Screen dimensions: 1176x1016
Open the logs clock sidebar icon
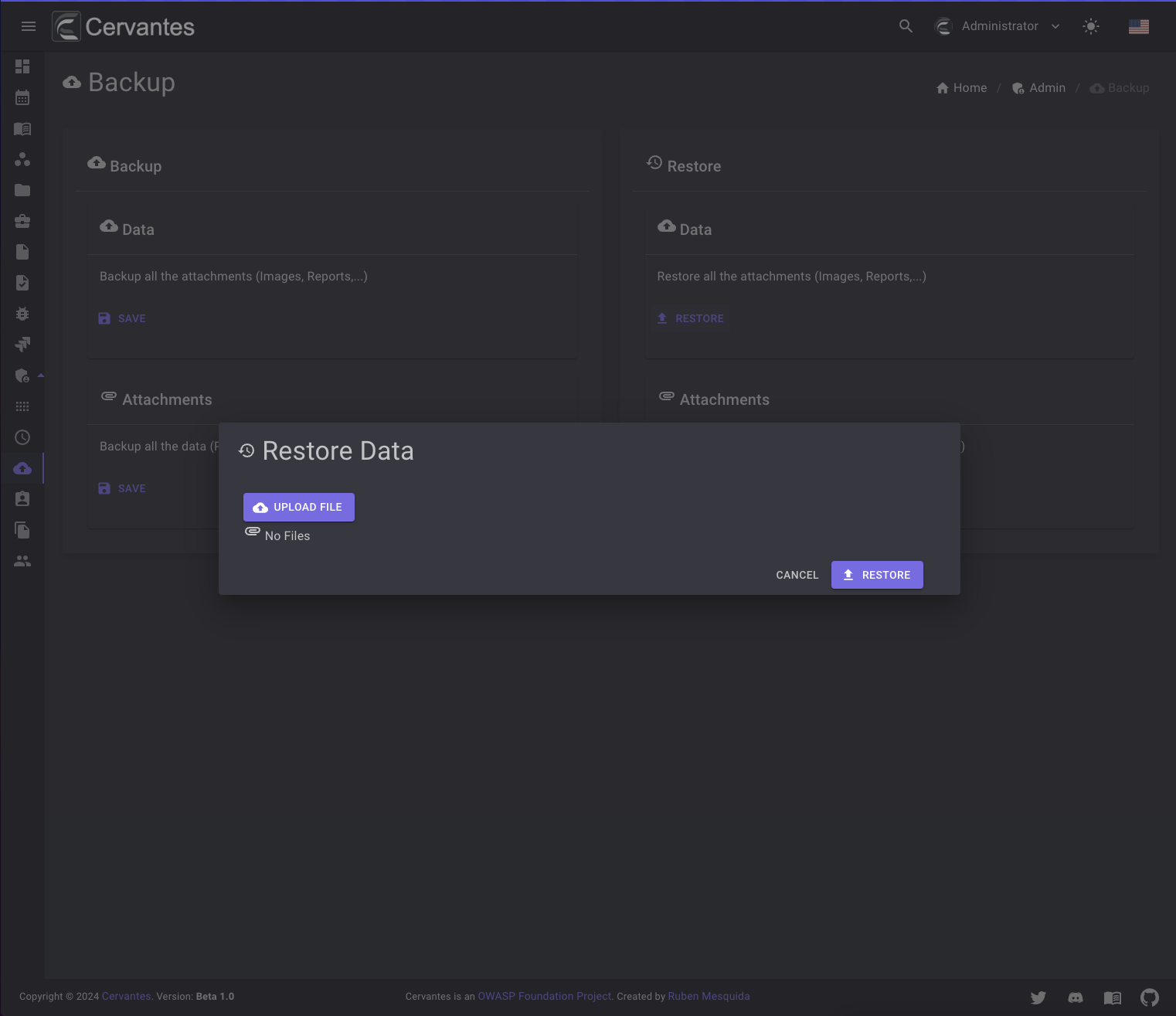coord(22,437)
